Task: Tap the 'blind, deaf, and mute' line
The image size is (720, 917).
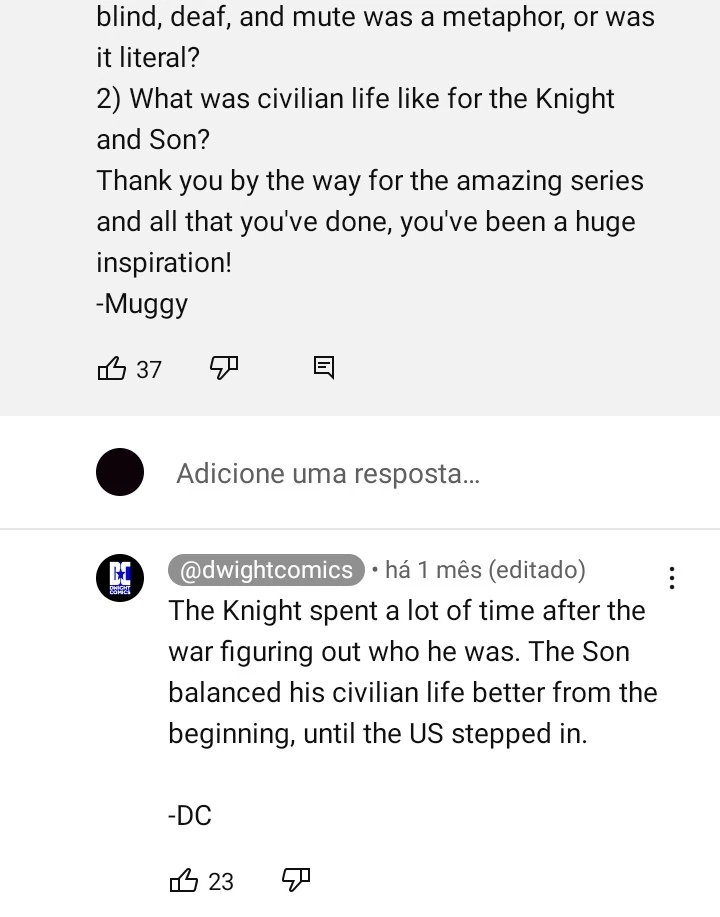Action: pos(375,17)
